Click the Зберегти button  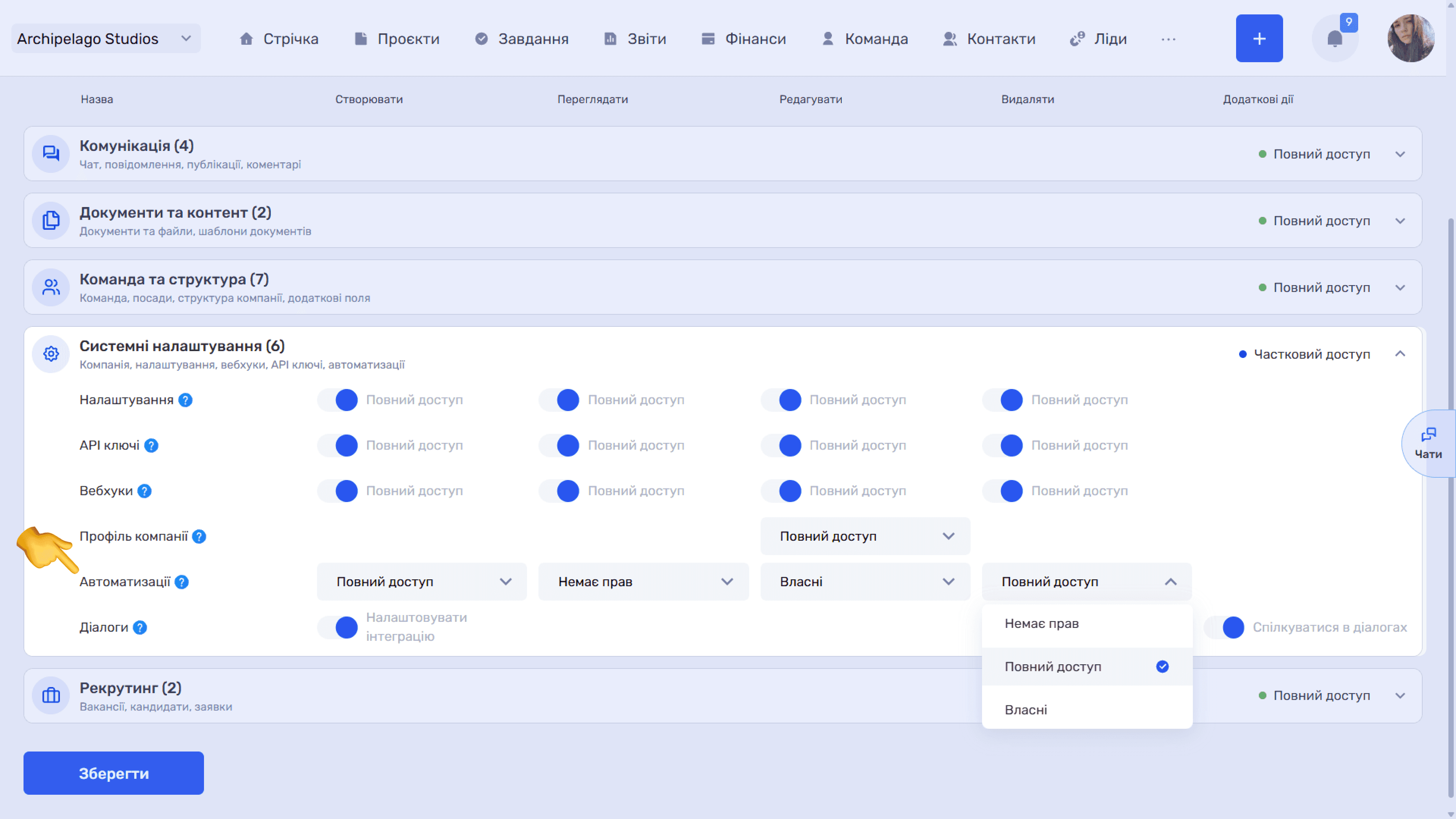114,773
